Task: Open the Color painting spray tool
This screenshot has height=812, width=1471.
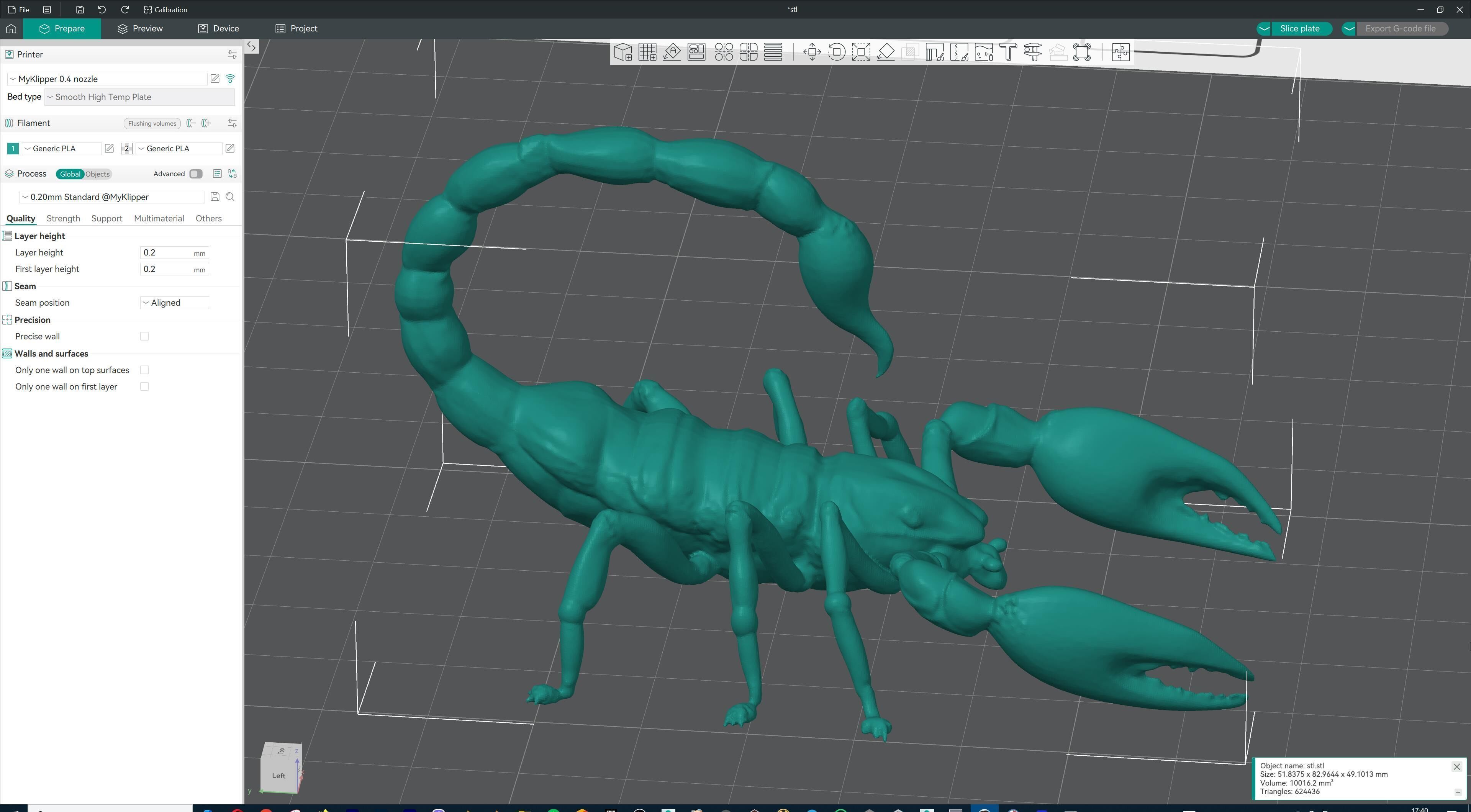Action: (984, 52)
